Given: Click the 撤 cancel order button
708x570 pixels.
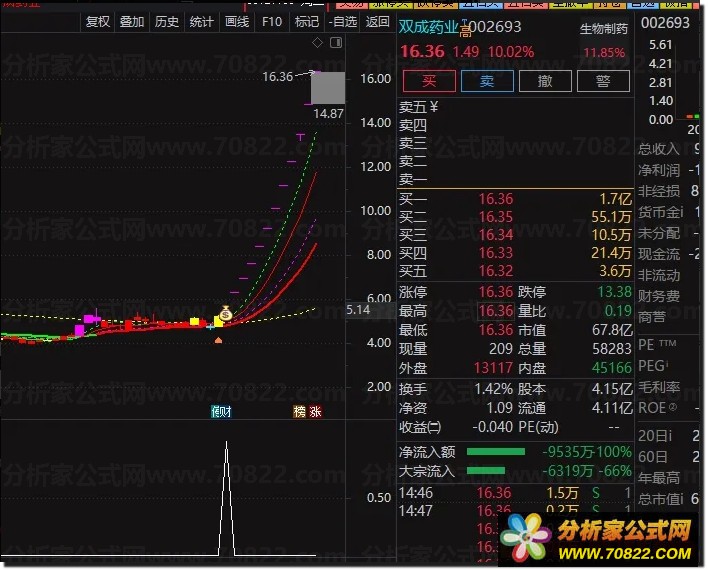Looking at the screenshot, I should click(545, 81).
